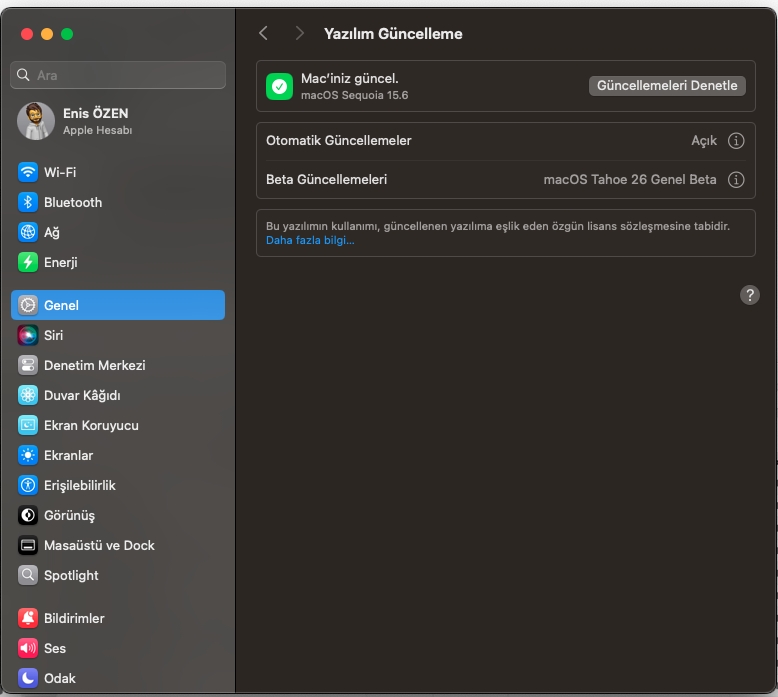778x697 pixels.
Task: Open Wi-Fi settings icon in sidebar
Action: (x=28, y=172)
